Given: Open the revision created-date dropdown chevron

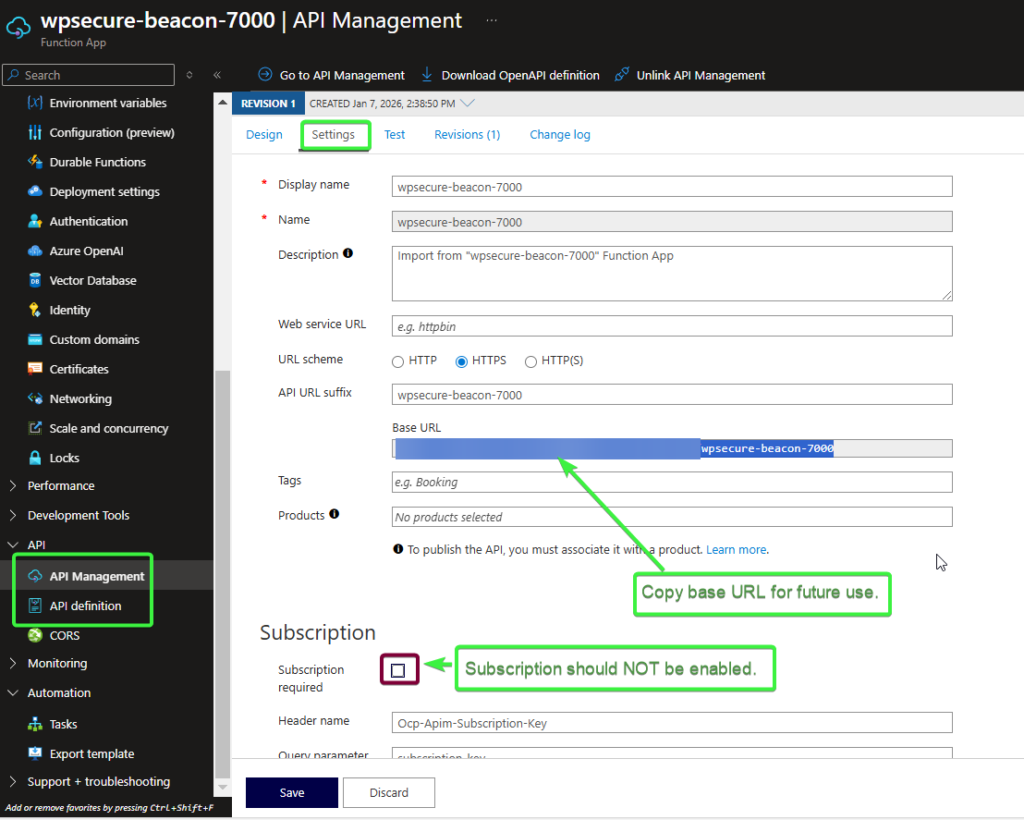Looking at the screenshot, I should click(x=467, y=103).
